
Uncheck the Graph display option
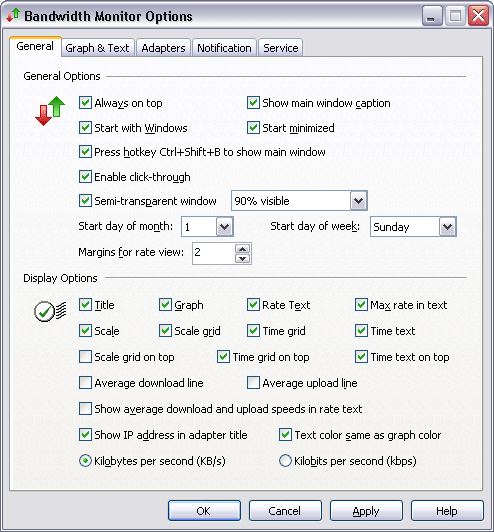[x=165, y=305]
